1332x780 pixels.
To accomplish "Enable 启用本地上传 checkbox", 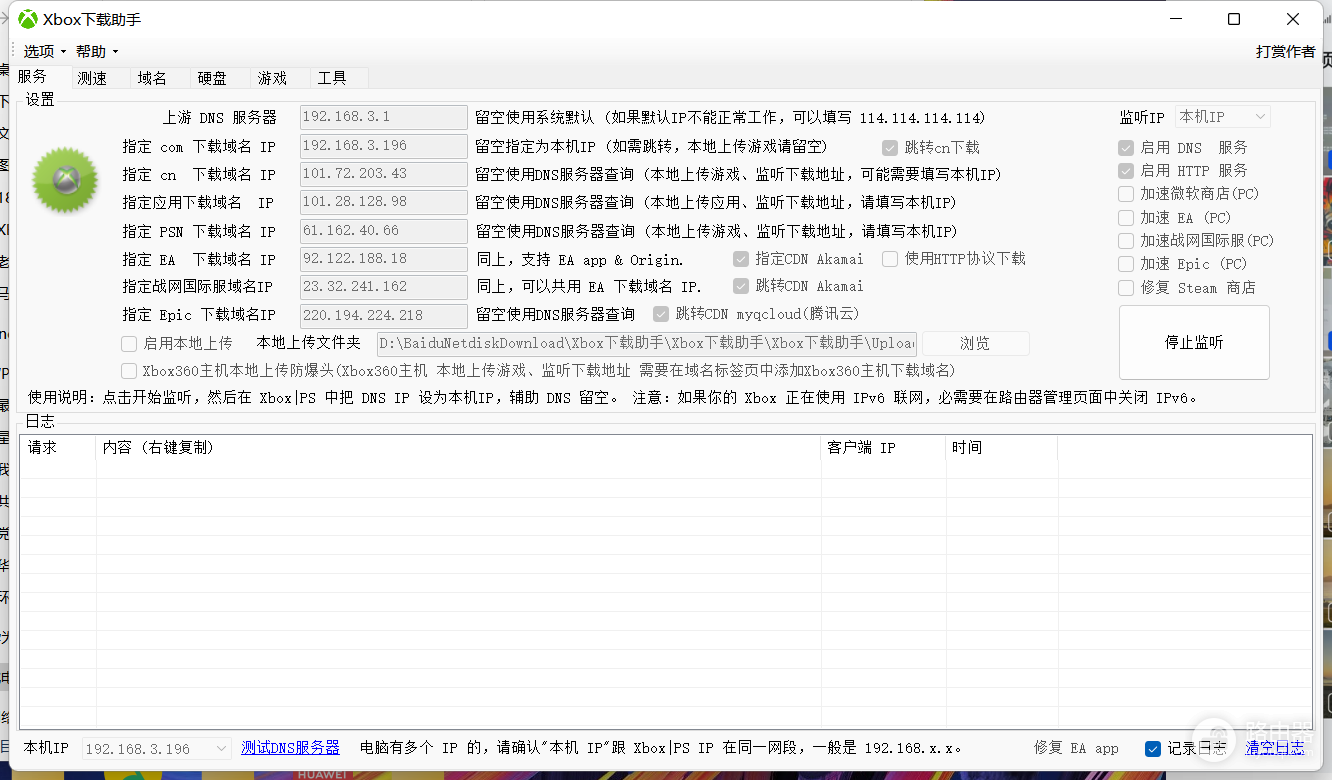I will (128, 343).
